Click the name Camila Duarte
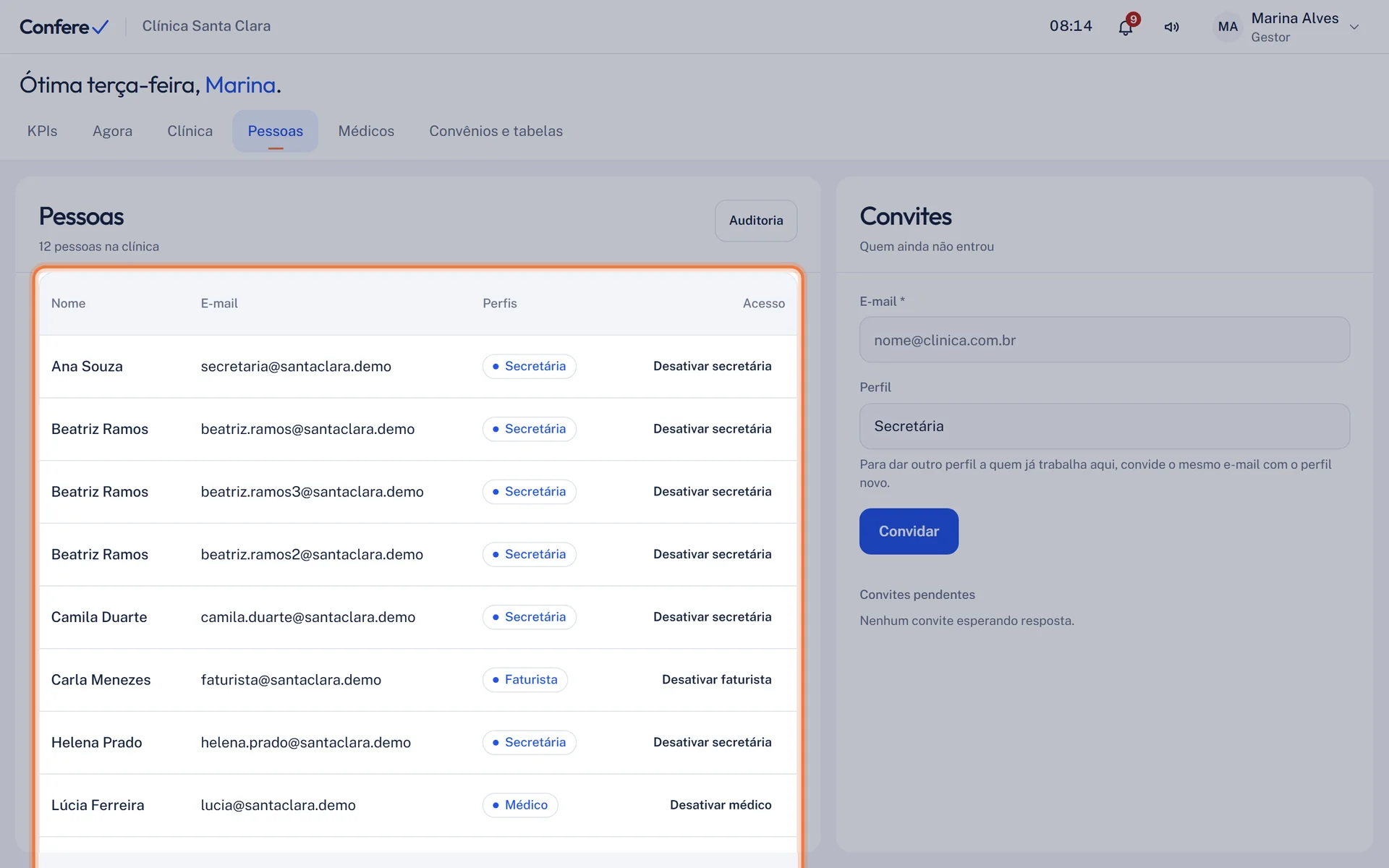 coord(99,617)
